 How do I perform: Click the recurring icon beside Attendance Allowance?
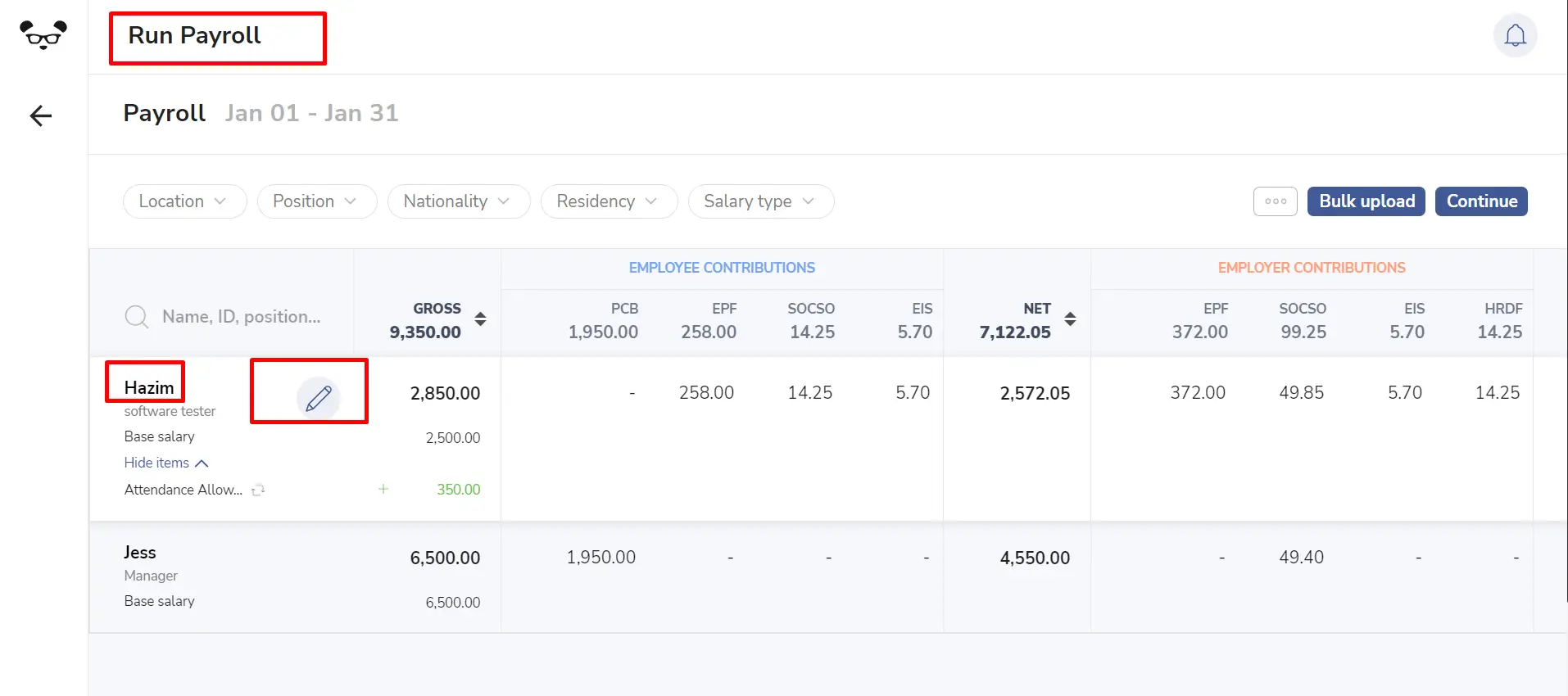coord(258,490)
